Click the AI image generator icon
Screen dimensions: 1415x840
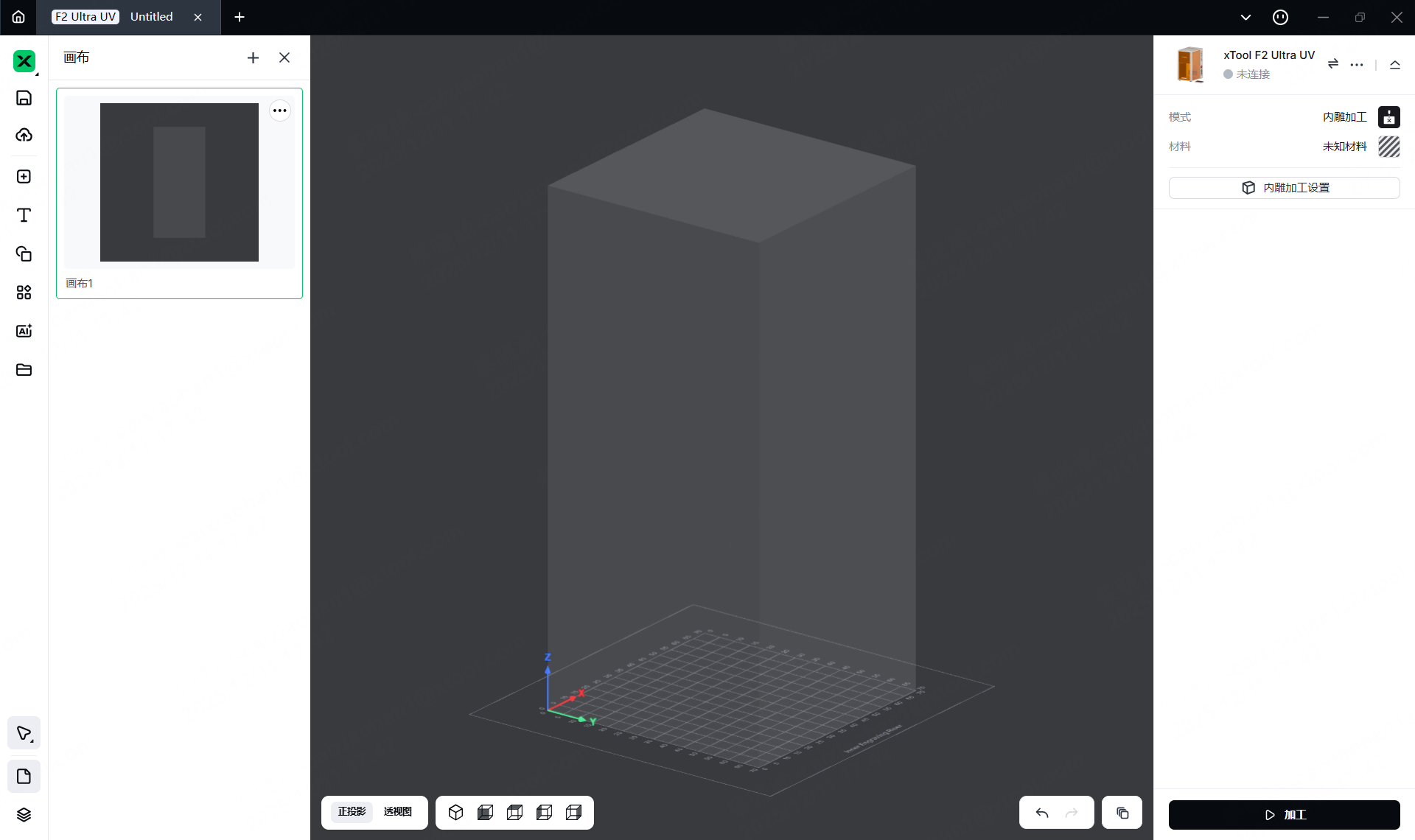[24, 331]
